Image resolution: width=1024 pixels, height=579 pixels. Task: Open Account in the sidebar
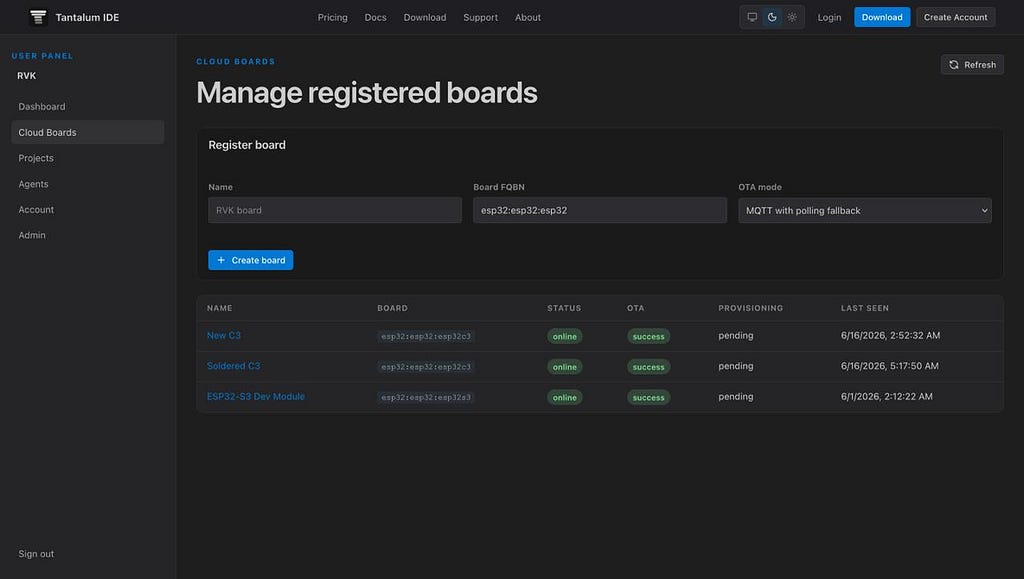pyautogui.click(x=88, y=210)
